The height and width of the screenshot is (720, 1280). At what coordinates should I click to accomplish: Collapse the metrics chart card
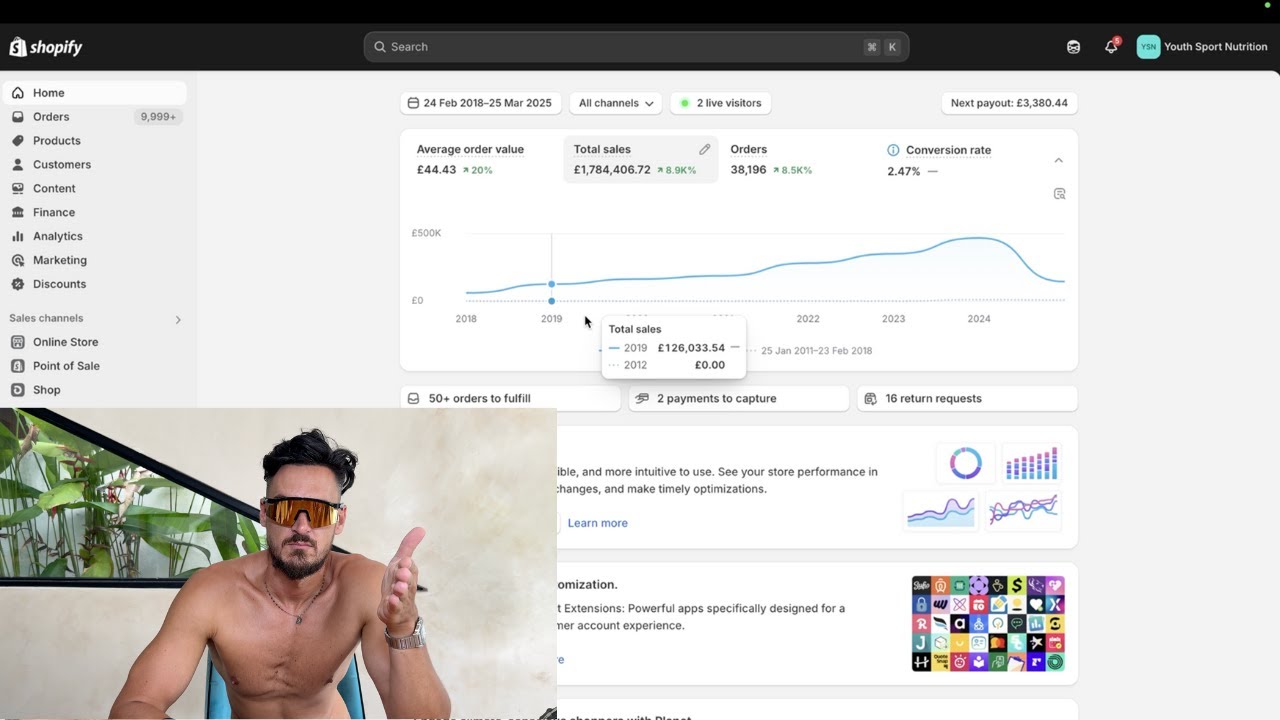coord(1059,160)
